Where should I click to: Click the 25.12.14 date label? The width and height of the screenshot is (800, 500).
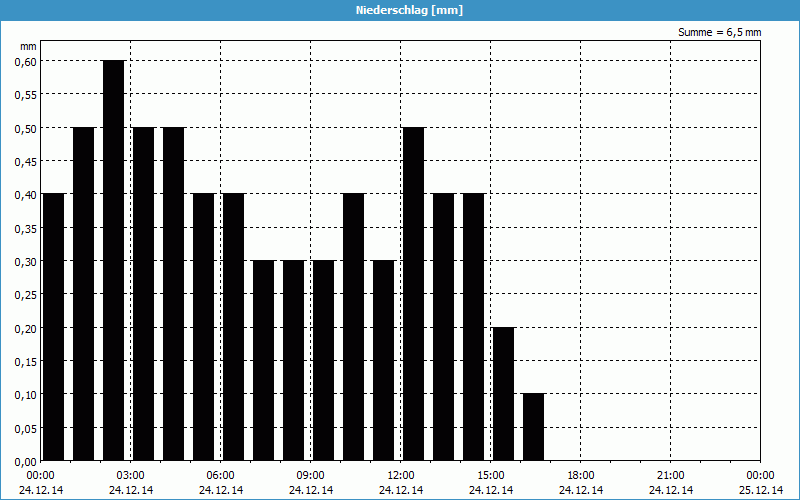[x=761, y=490]
